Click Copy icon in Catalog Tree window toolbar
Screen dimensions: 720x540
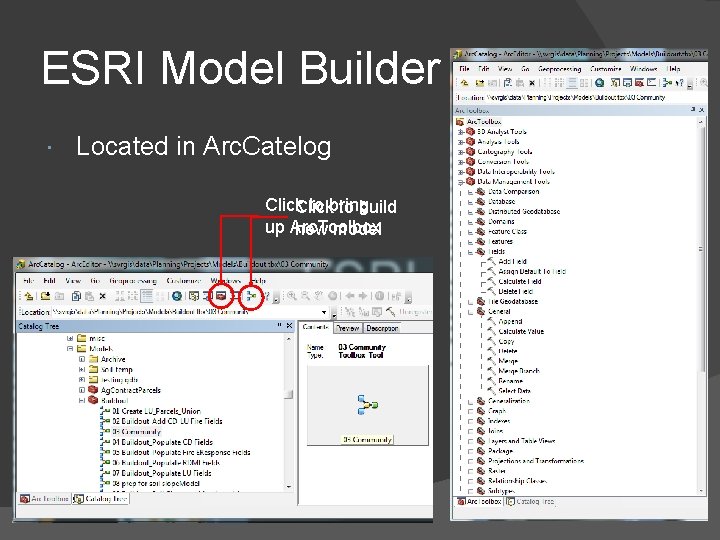pos(76,296)
